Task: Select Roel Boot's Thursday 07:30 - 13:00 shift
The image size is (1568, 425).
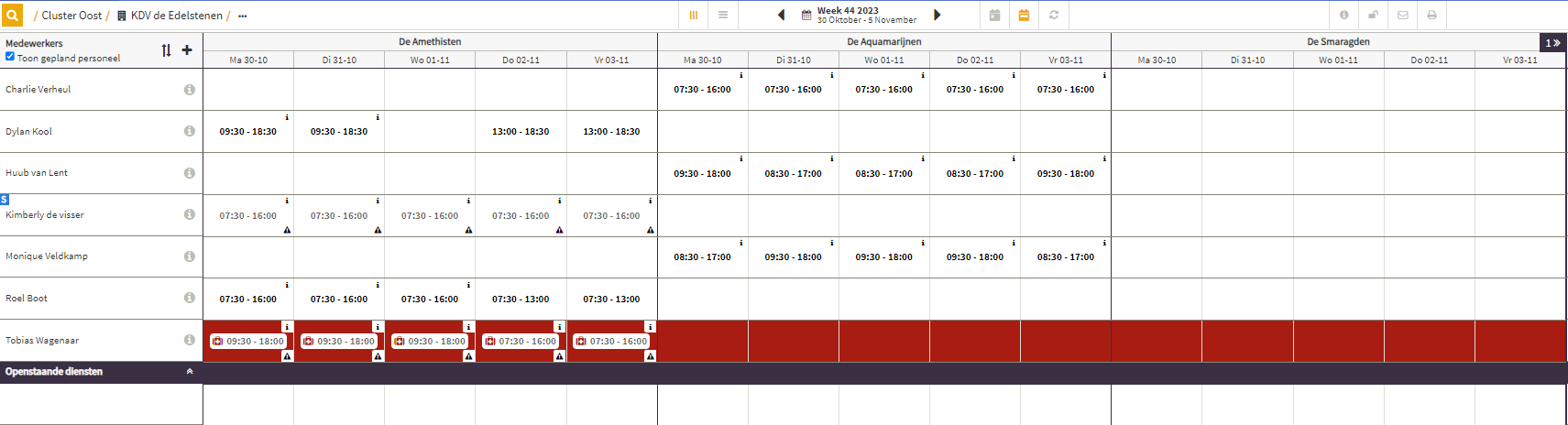Action: pos(521,300)
